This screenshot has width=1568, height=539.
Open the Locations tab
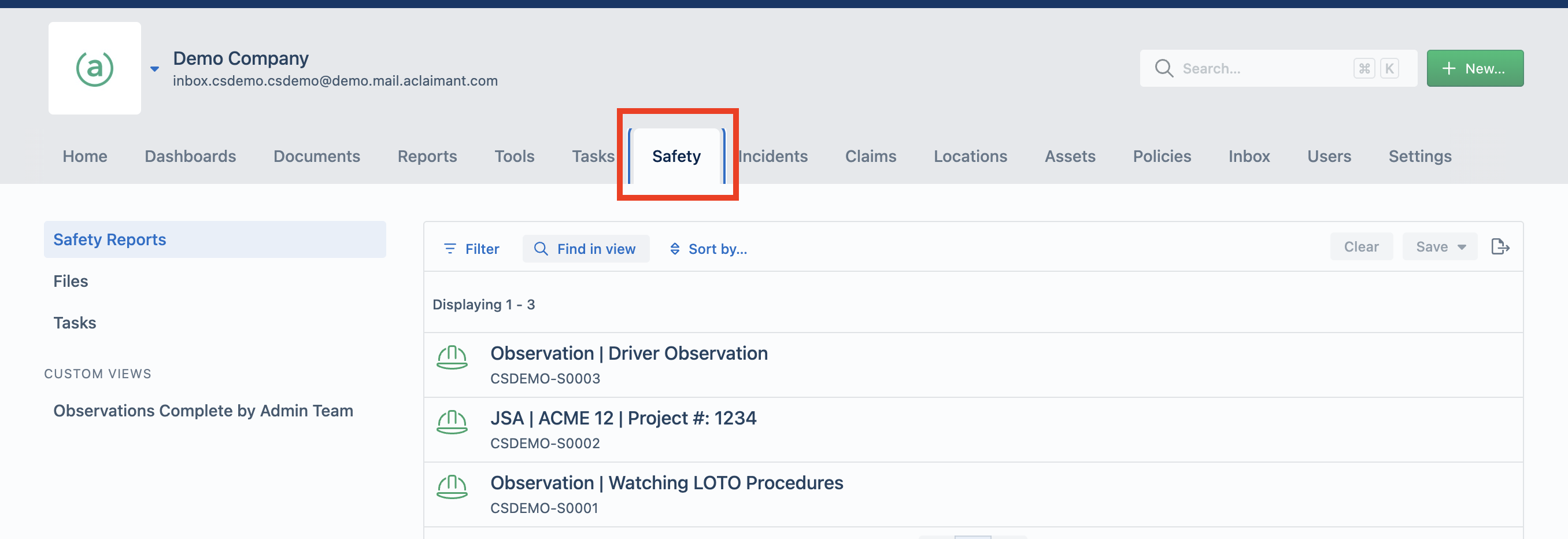pos(970,157)
